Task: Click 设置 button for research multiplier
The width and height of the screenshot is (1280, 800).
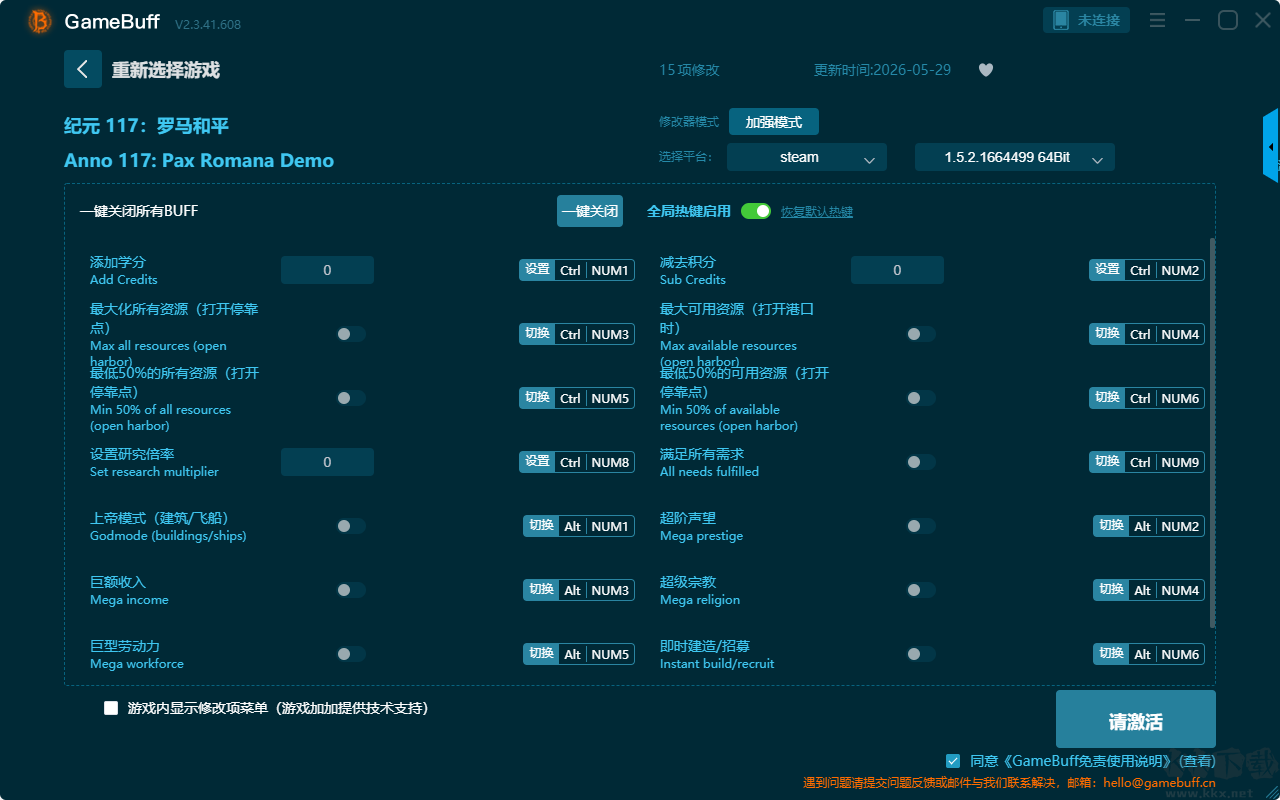Action: (537, 462)
